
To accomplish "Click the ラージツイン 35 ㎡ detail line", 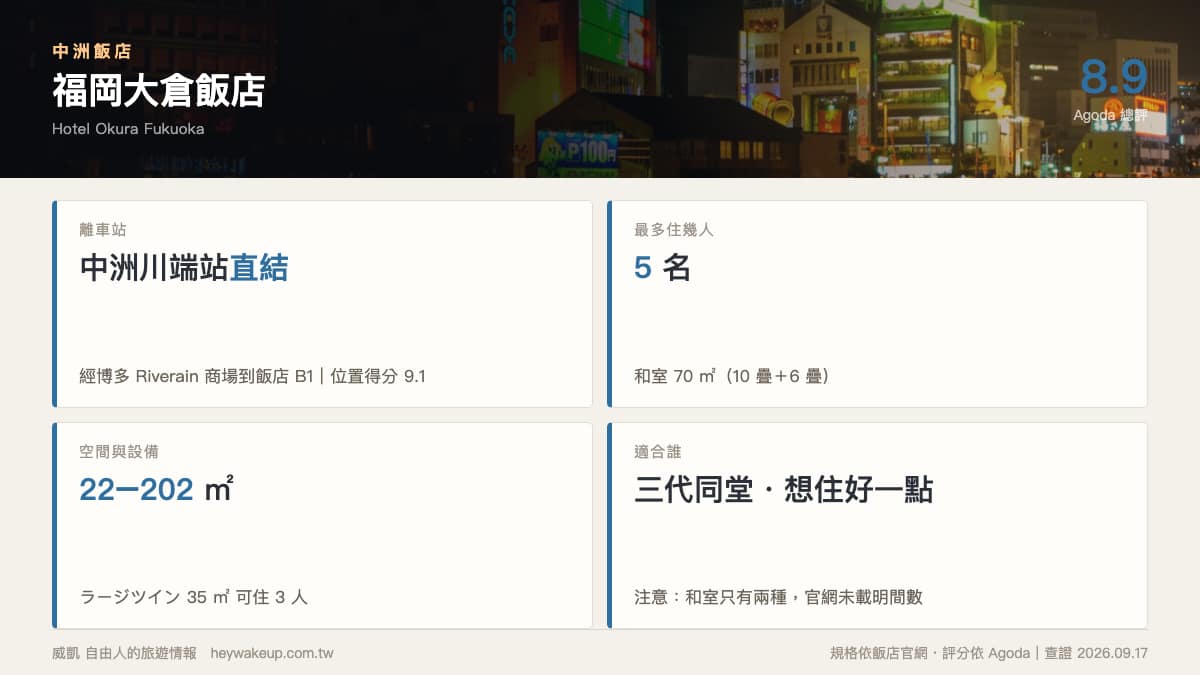I will click(194, 597).
